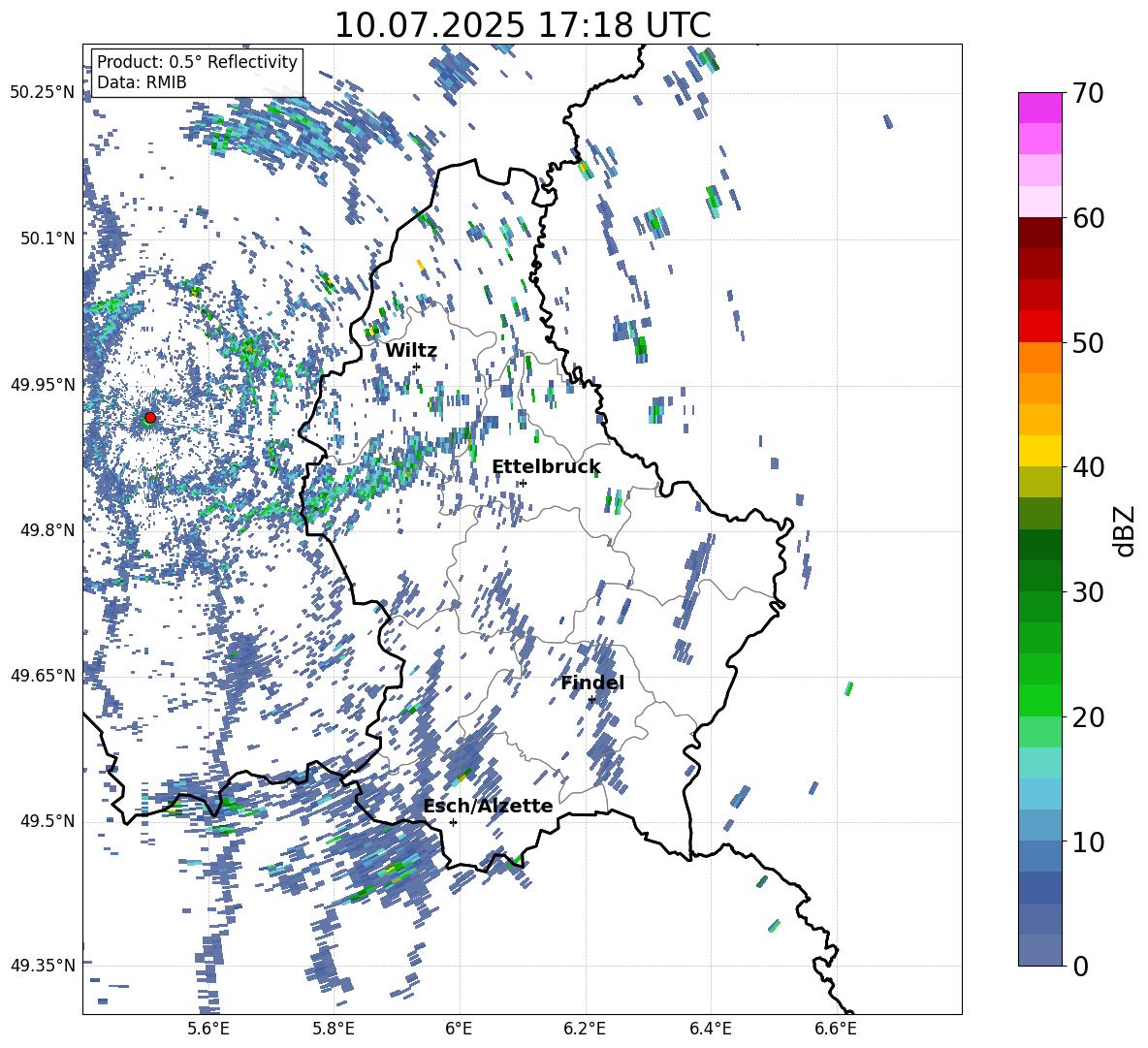This screenshot has height=1048, width=1148.
Task: Click the bright green 20 dBZ colorbar segment
Action: [1039, 700]
